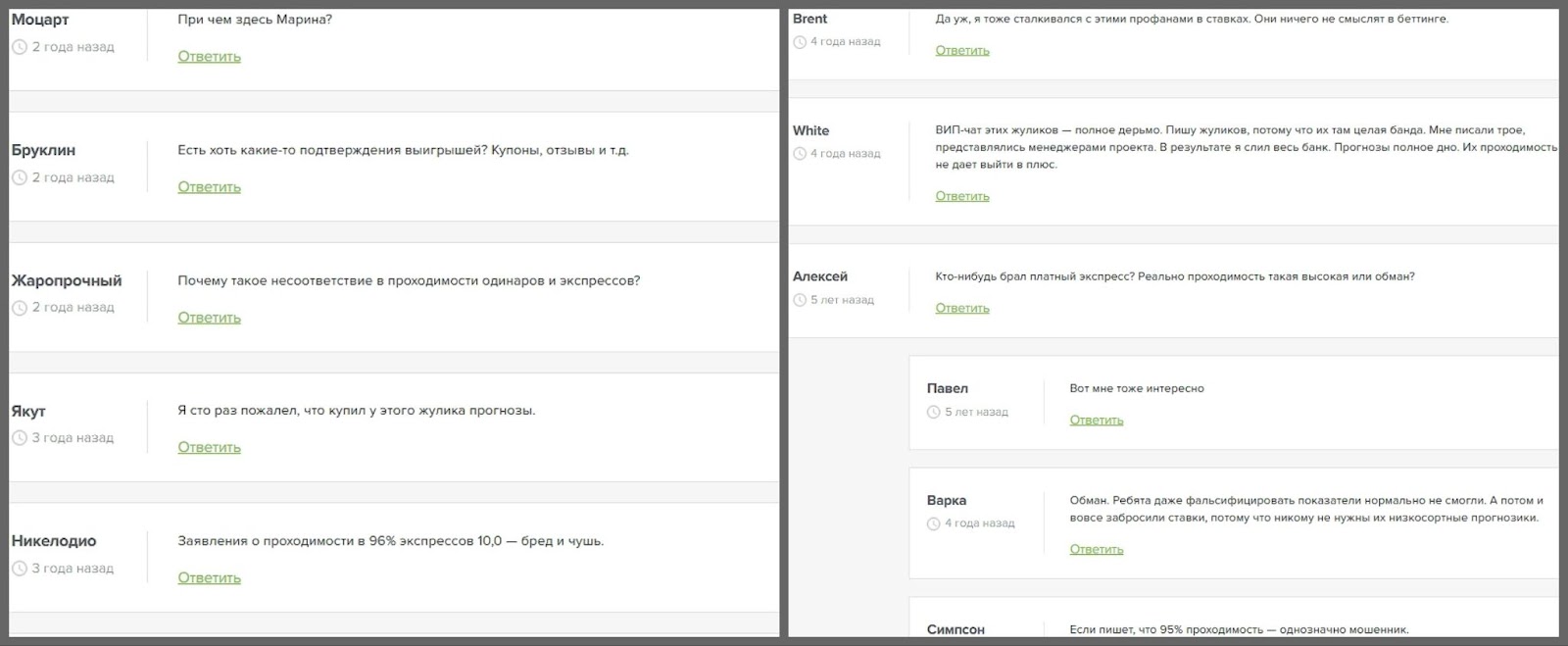This screenshot has width=1568, height=646.
Task: Reply to White's ВИП-чат comment
Action: point(961,196)
